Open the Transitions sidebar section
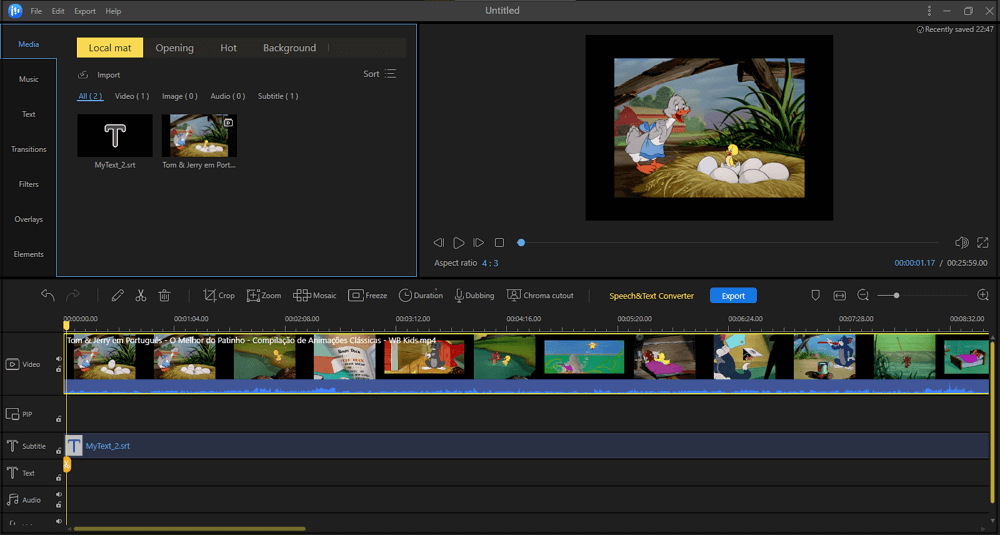Viewport: 1000px width, 535px height. coord(29,149)
